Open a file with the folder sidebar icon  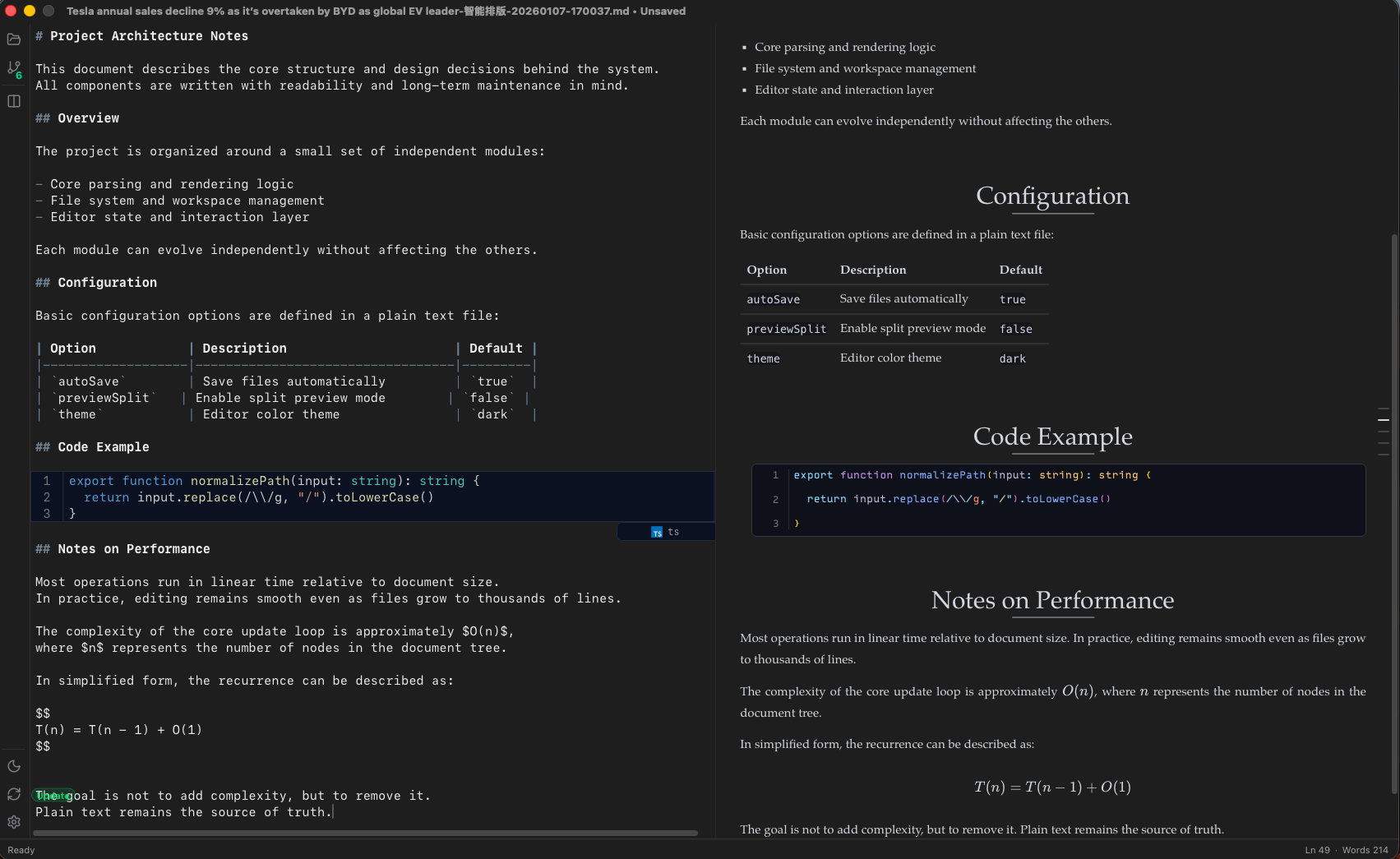tap(13, 39)
